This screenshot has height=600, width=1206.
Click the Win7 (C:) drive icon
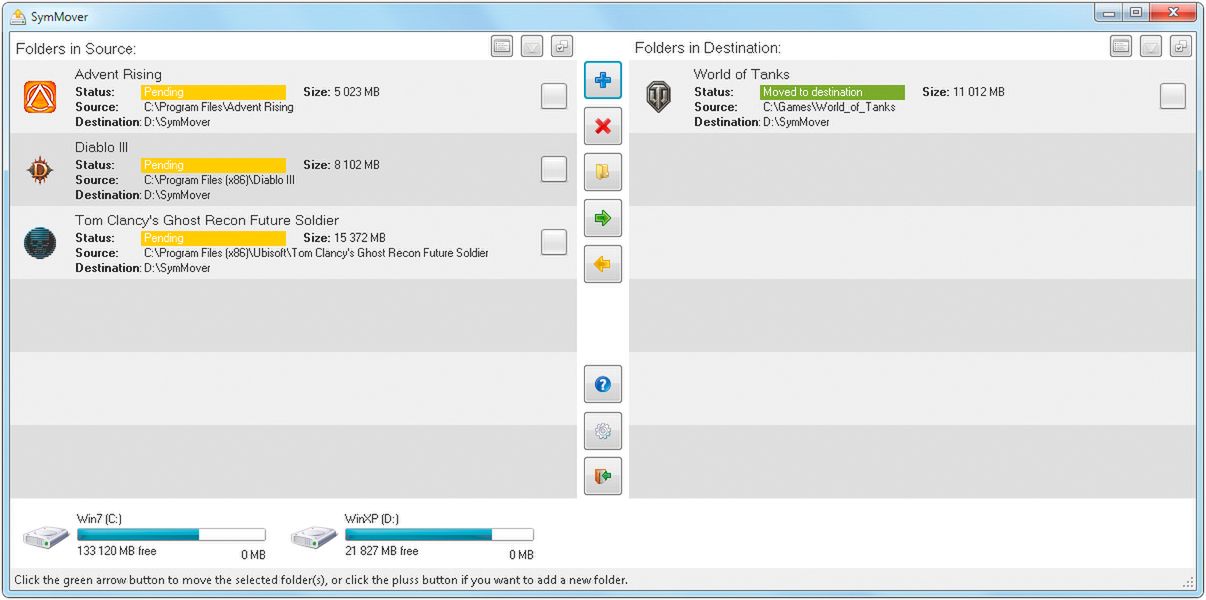coord(46,538)
